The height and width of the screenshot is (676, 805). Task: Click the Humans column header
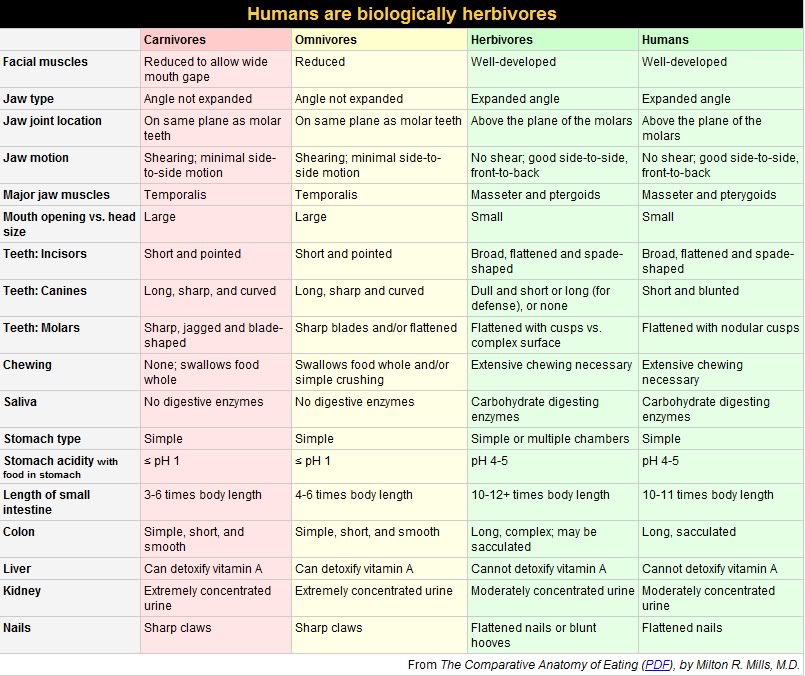click(x=665, y=40)
